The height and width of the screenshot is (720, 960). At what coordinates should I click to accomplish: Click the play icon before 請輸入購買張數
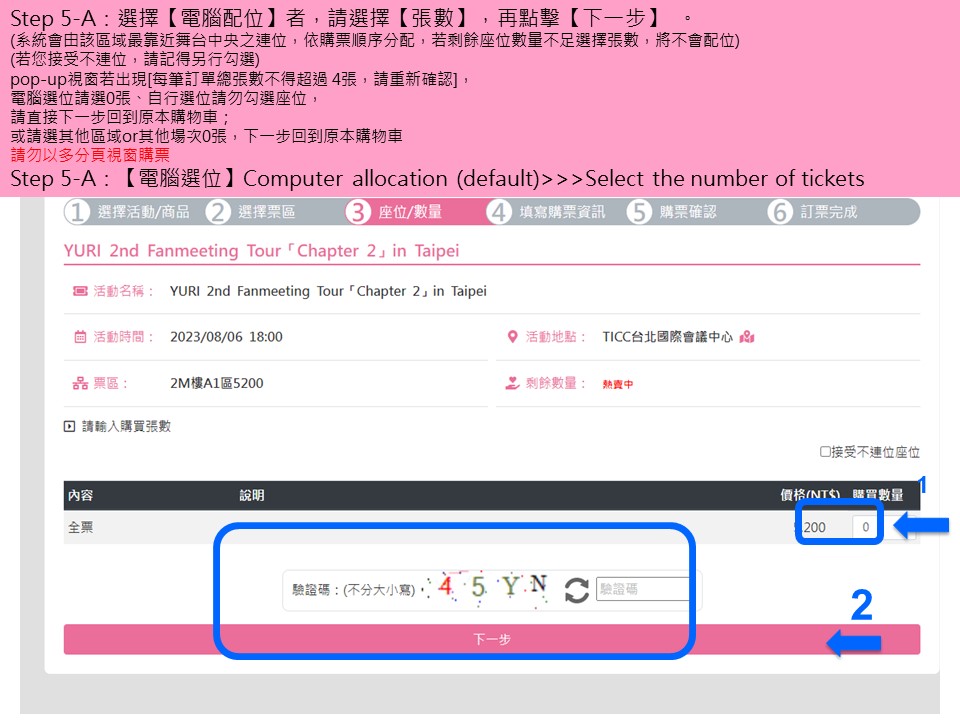coord(70,426)
